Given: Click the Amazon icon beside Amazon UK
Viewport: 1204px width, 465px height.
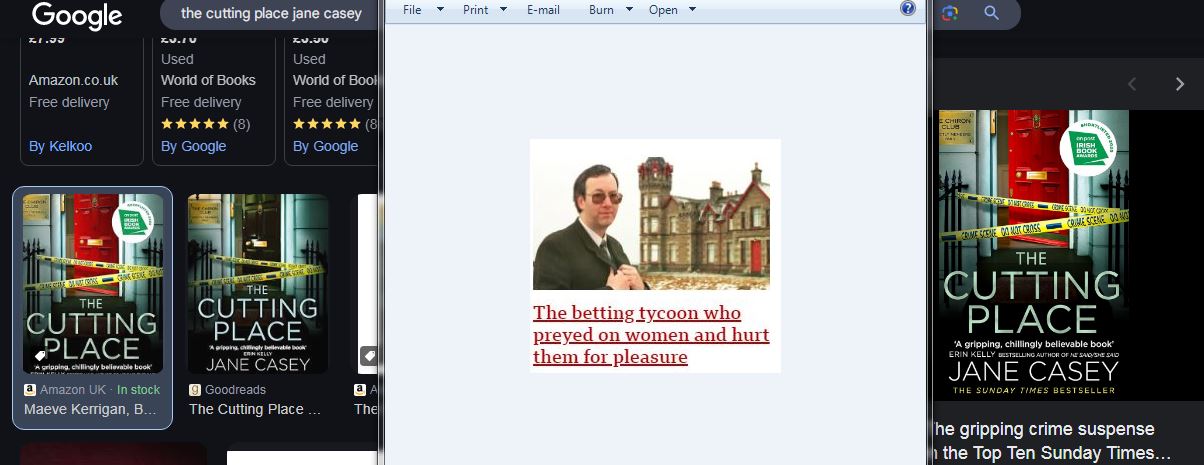Looking at the screenshot, I should (x=29, y=390).
